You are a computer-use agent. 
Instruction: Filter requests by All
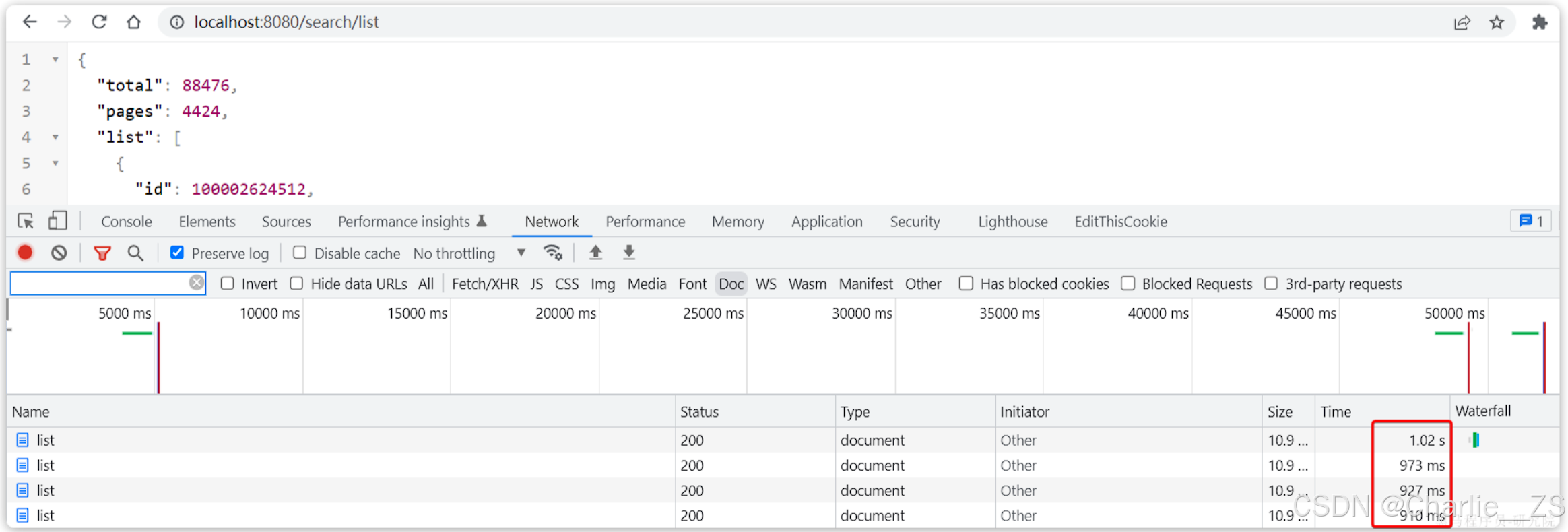426,284
